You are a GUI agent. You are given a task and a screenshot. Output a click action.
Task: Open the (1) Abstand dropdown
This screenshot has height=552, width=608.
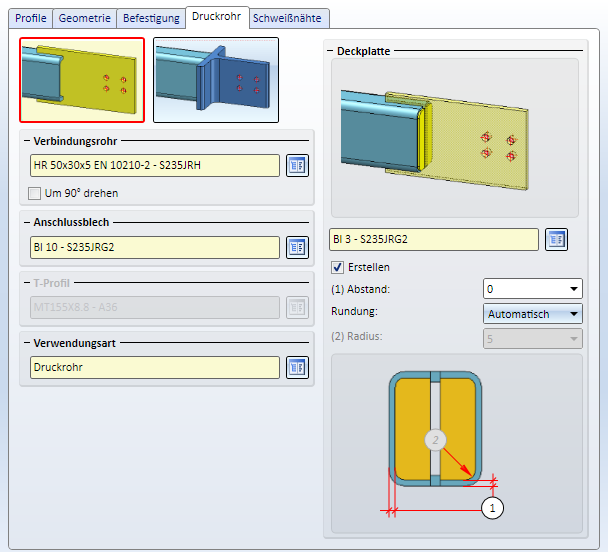(x=533, y=289)
